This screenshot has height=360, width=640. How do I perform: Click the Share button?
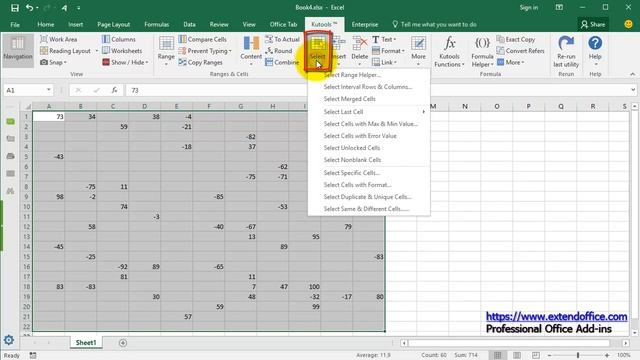[593, 24]
